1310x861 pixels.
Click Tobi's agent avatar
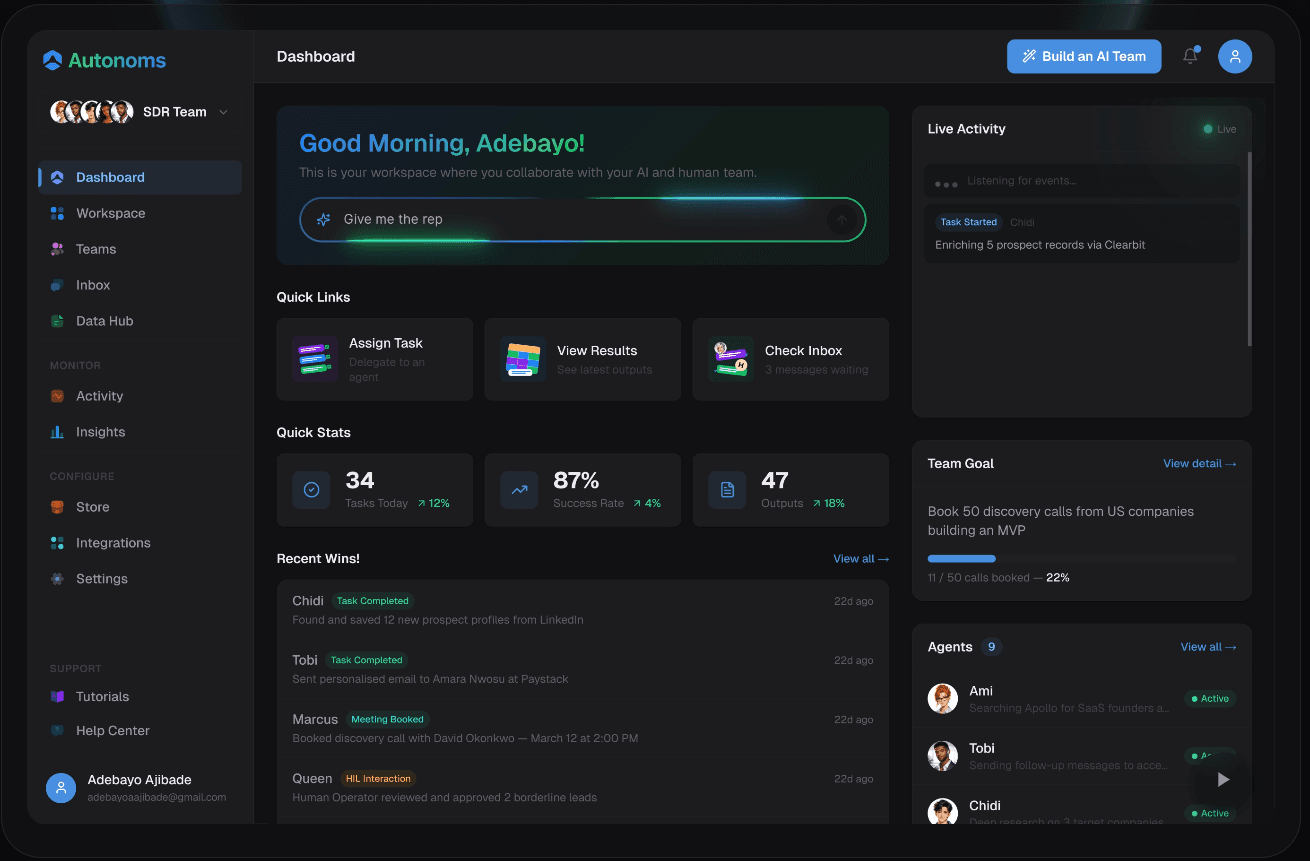click(x=942, y=755)
